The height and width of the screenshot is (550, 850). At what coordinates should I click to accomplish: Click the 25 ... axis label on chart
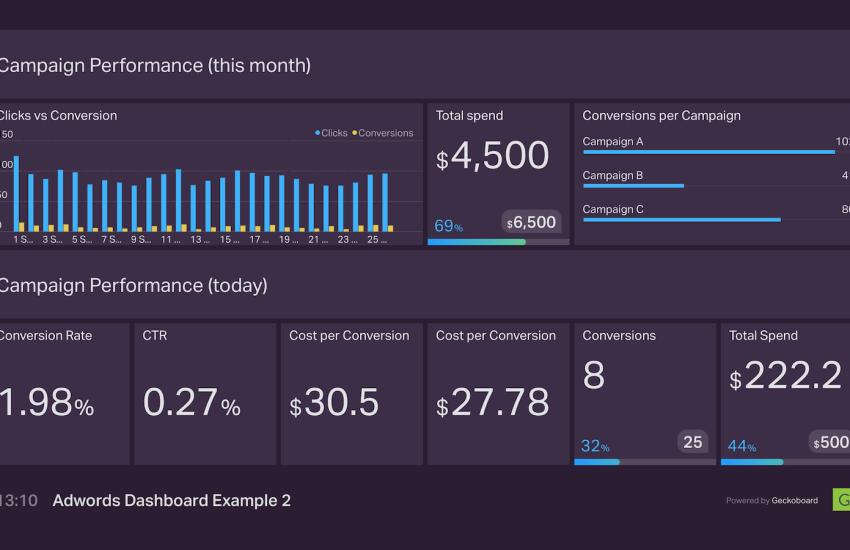click(377, 239)
